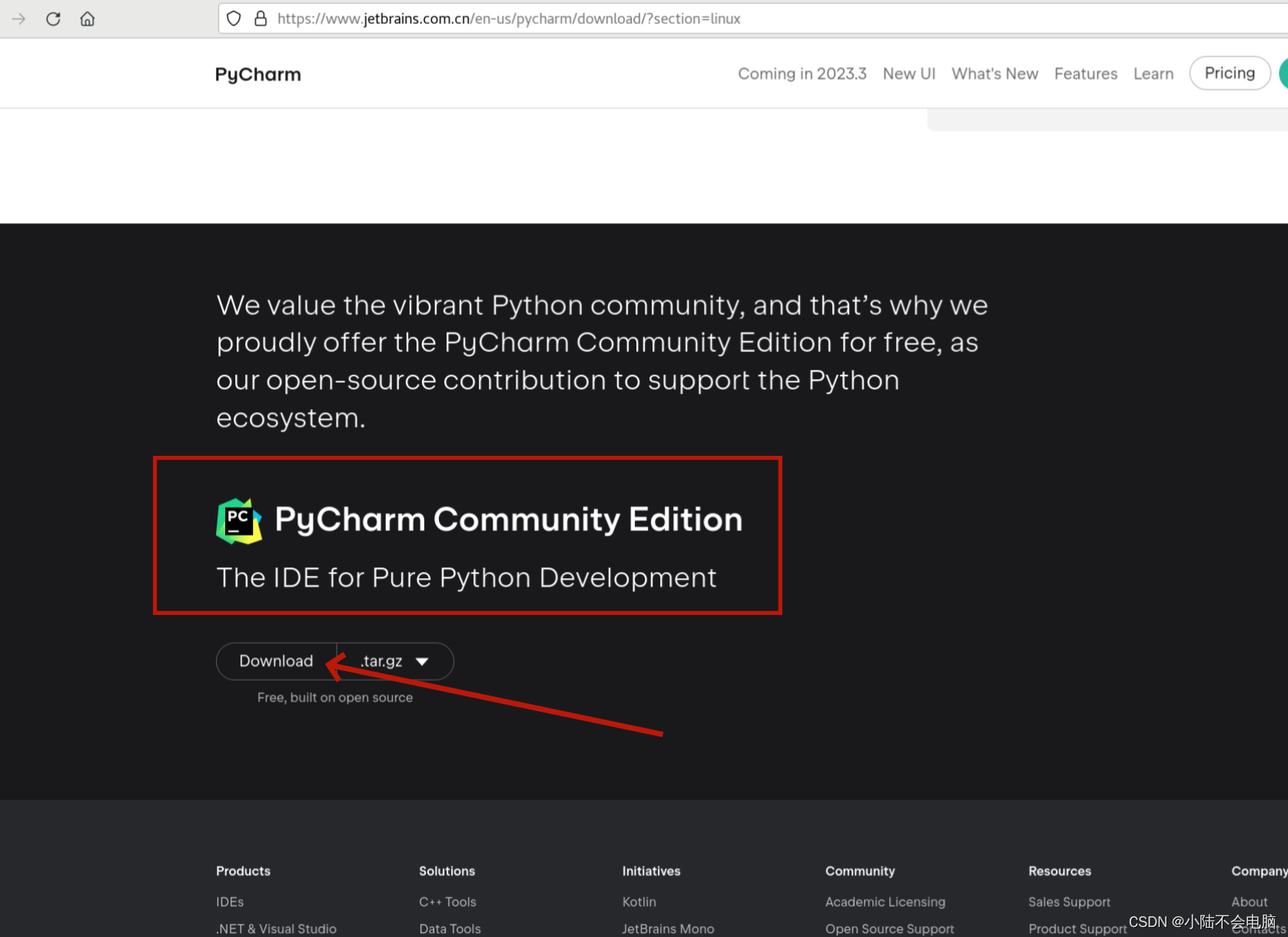Open .NET & Visual Studio footer link

click(277, 929)
